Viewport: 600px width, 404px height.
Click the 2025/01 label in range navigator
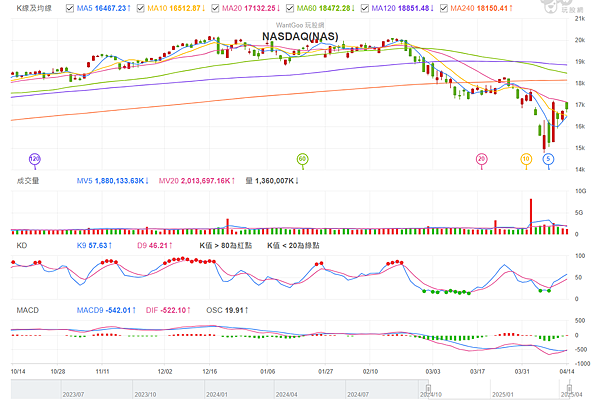coord(503,394)
